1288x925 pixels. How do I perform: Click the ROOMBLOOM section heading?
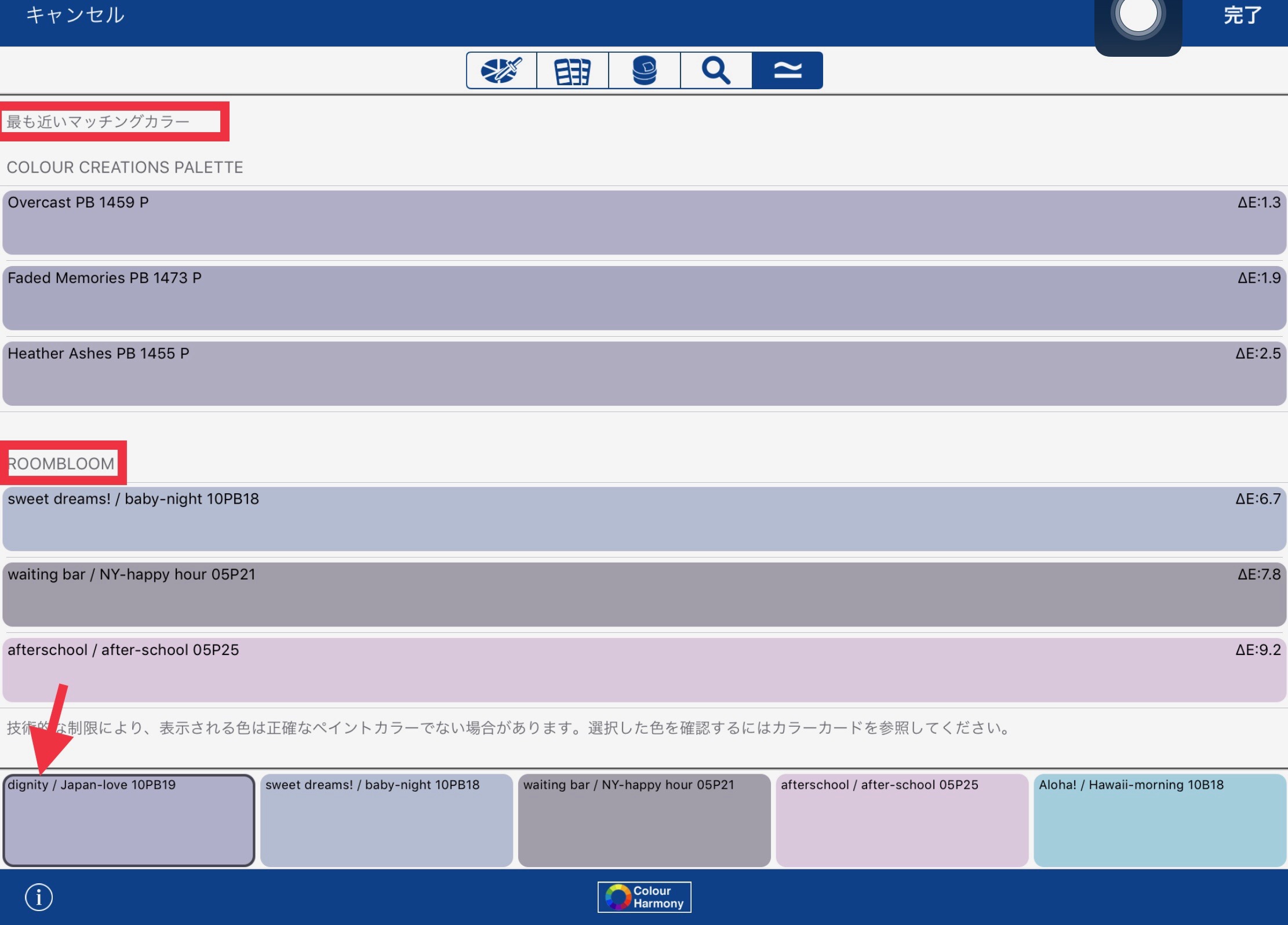pos(61,464)
